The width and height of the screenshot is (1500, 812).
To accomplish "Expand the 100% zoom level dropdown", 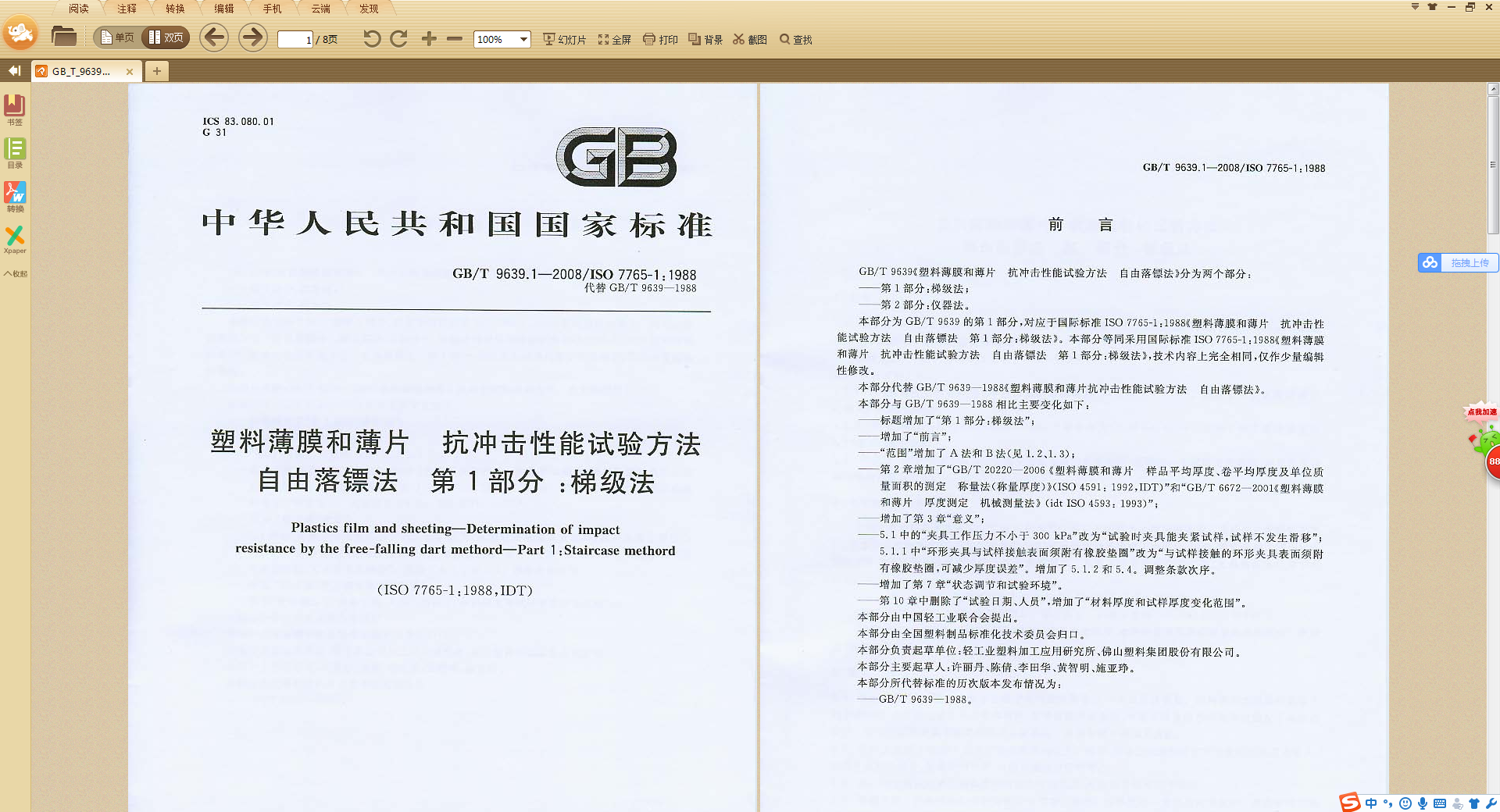I will (523, 40).
